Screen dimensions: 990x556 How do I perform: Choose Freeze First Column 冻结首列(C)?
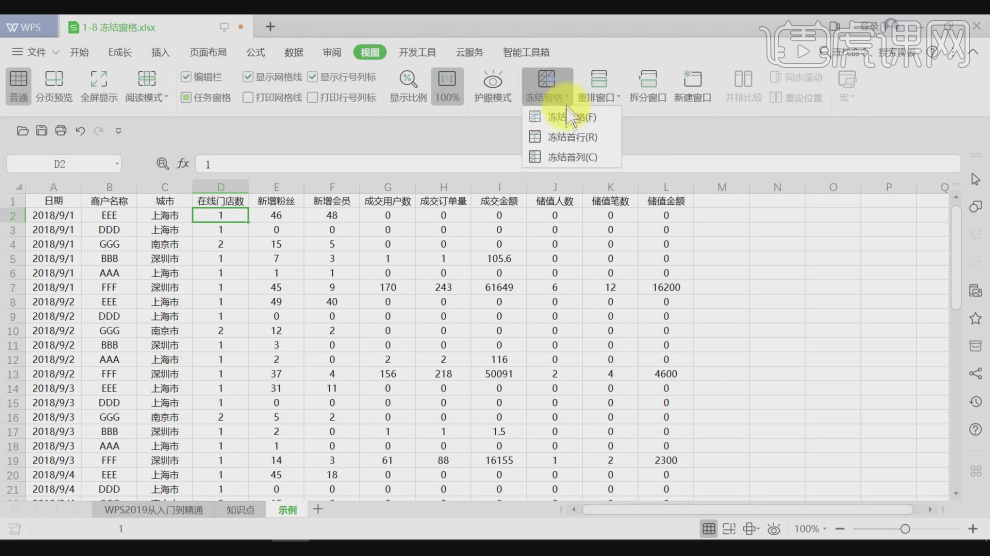571,157
